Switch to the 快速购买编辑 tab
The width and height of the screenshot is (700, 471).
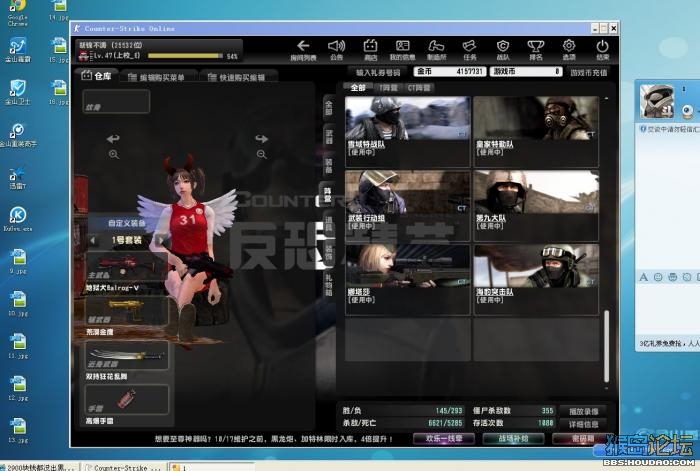[x=238, y=77]
